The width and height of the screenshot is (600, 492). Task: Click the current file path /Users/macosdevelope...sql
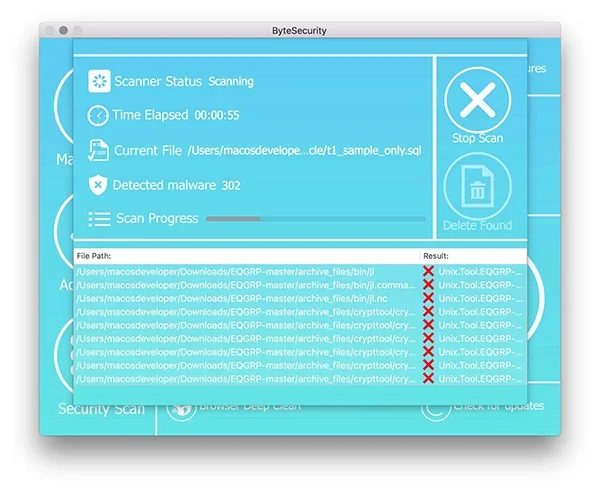(x=304, y=151)
